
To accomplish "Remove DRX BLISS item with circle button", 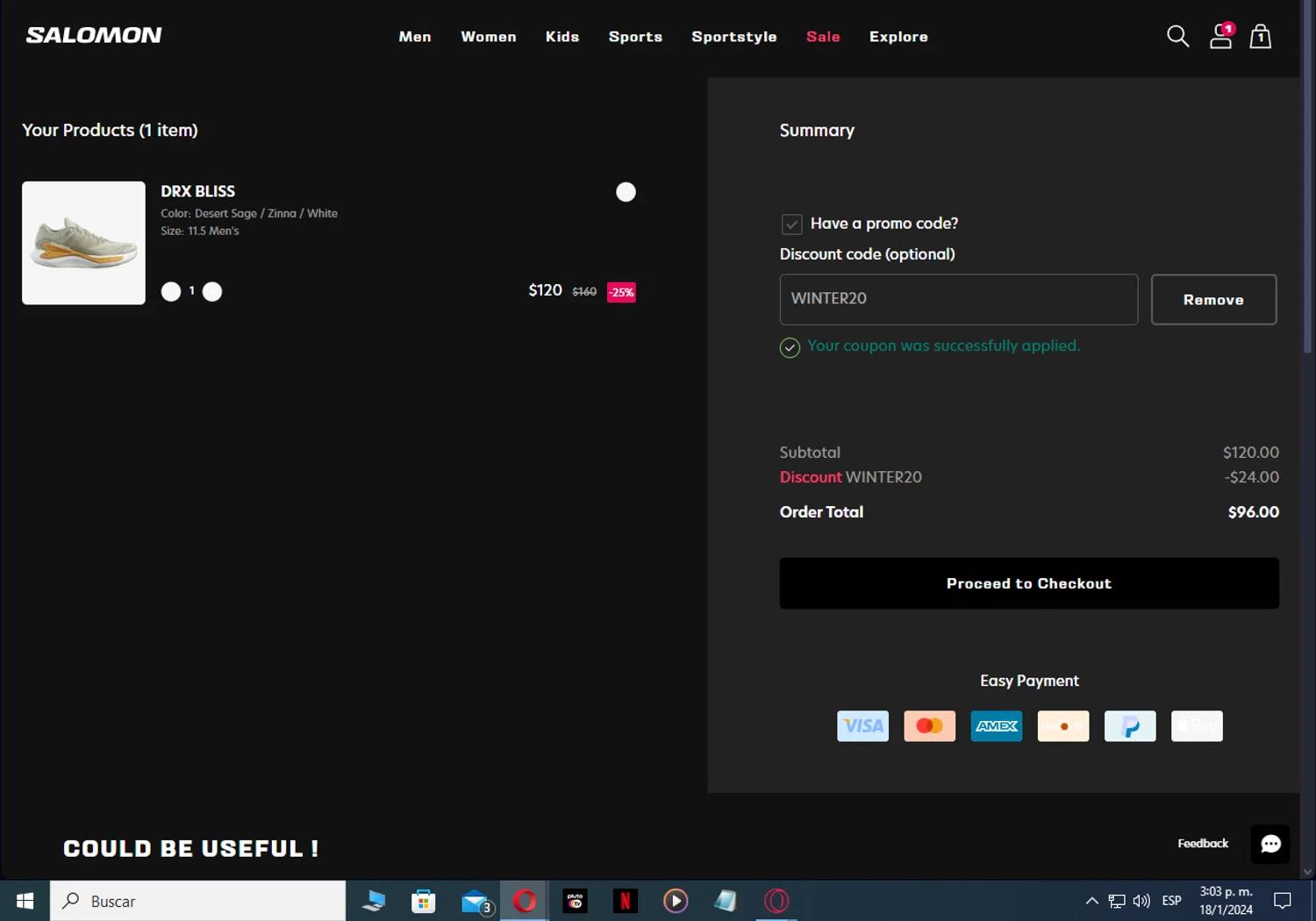I will pos(626,192).
